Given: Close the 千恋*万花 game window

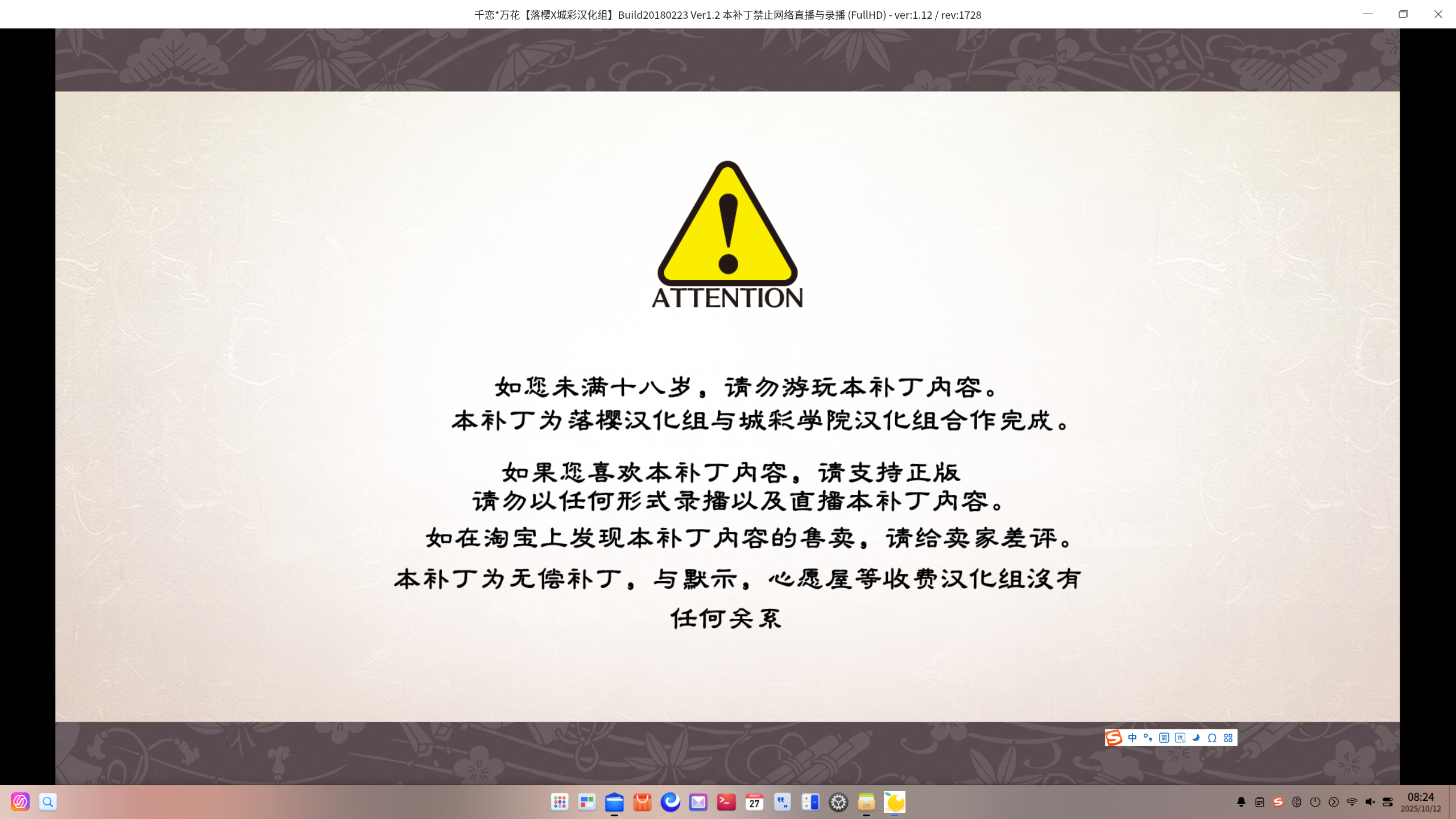Looking at the screenshot, I should pos(1438,14).
